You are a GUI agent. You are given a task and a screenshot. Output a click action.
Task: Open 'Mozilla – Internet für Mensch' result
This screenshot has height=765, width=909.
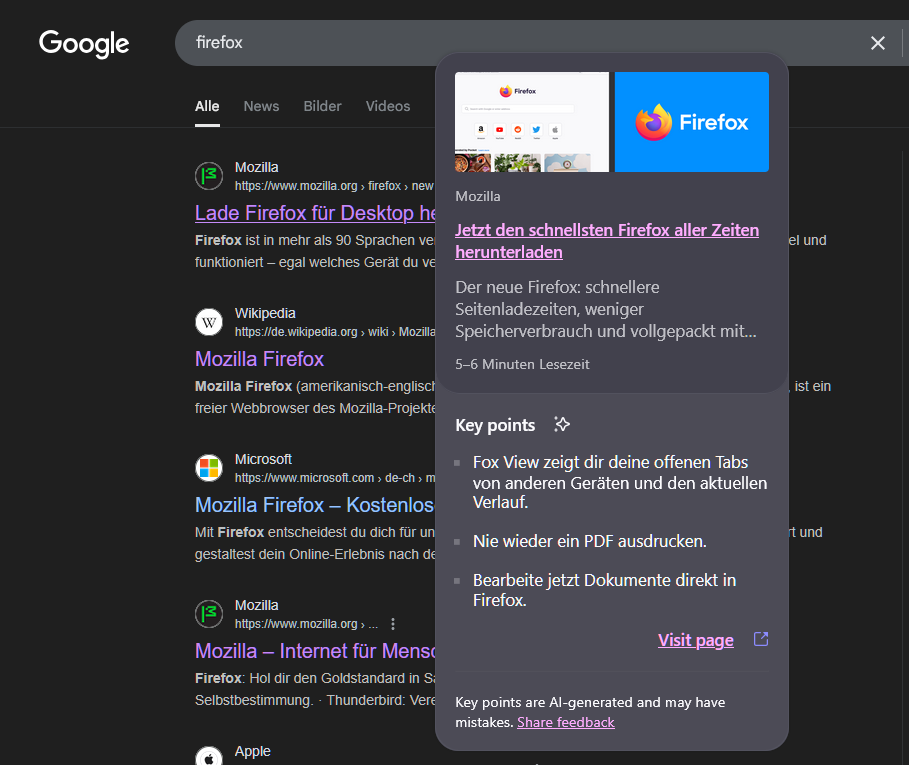[x=315, y=651]
